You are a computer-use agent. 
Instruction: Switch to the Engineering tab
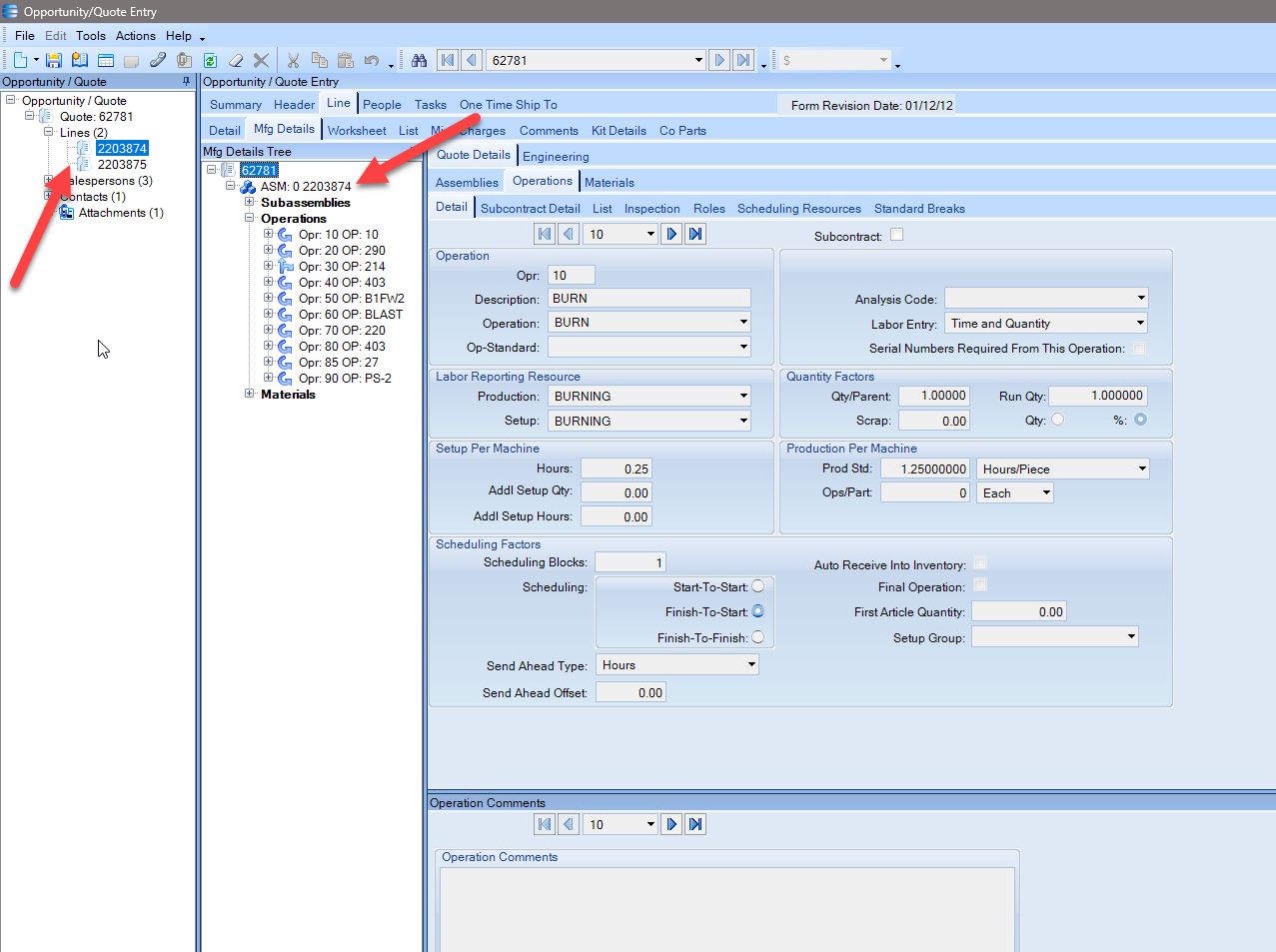[x=556, y=157]
